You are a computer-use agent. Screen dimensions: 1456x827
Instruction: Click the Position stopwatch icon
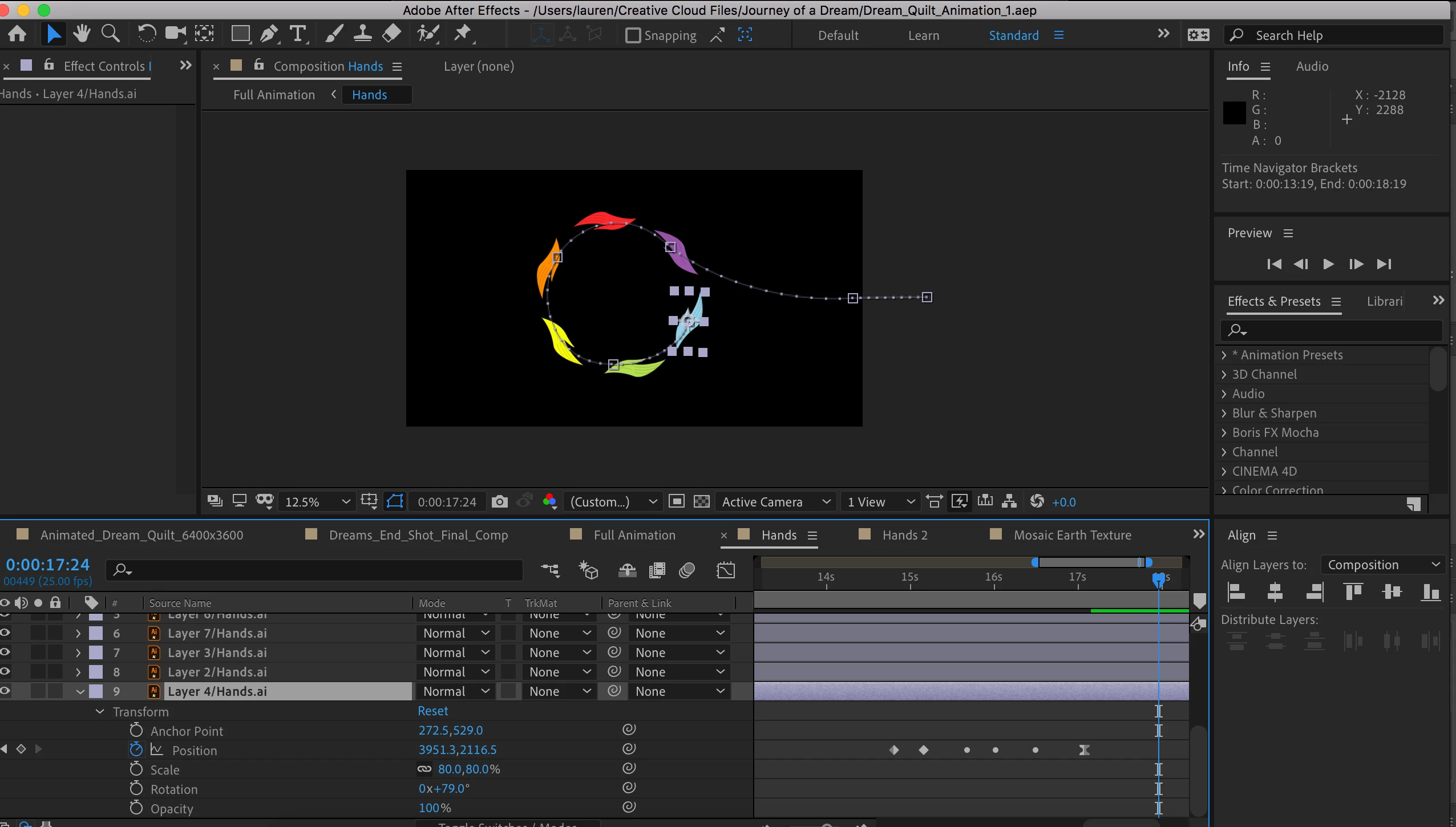coord(136,749)
